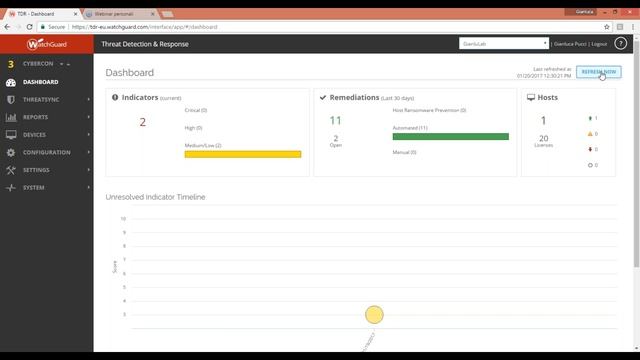640x360 pixels.
Task: Click the WatchGuard logo
Action: [x=47, y=44]
